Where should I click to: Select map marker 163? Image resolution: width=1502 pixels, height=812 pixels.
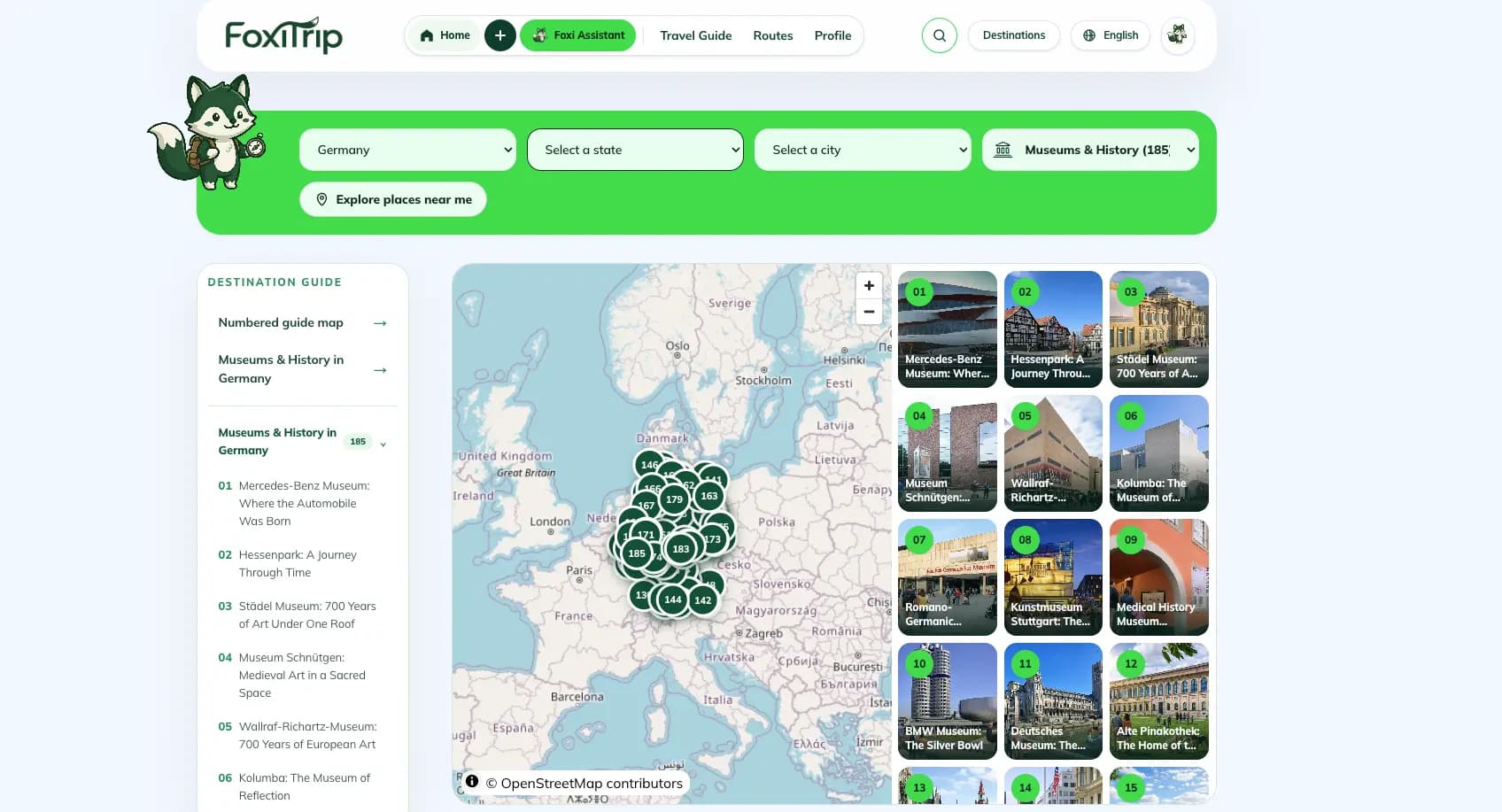pyautogui.click(x=709, y=496)
